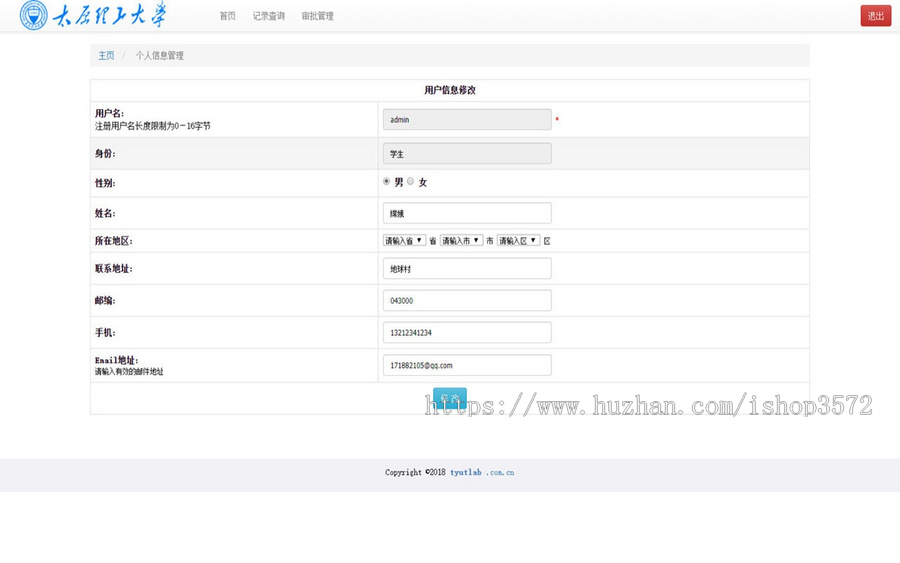Screen dimensions: 900x563
Task: Open the 审批管理 menu item
Action: [x=317, y=16]
